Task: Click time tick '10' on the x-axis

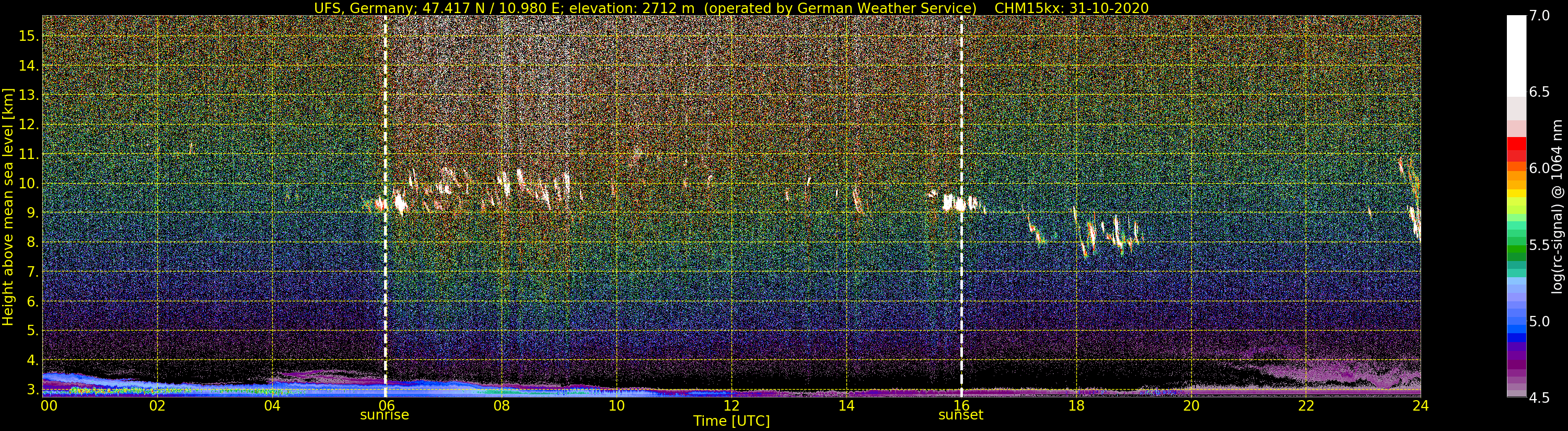Action: [x=617, y=406]
